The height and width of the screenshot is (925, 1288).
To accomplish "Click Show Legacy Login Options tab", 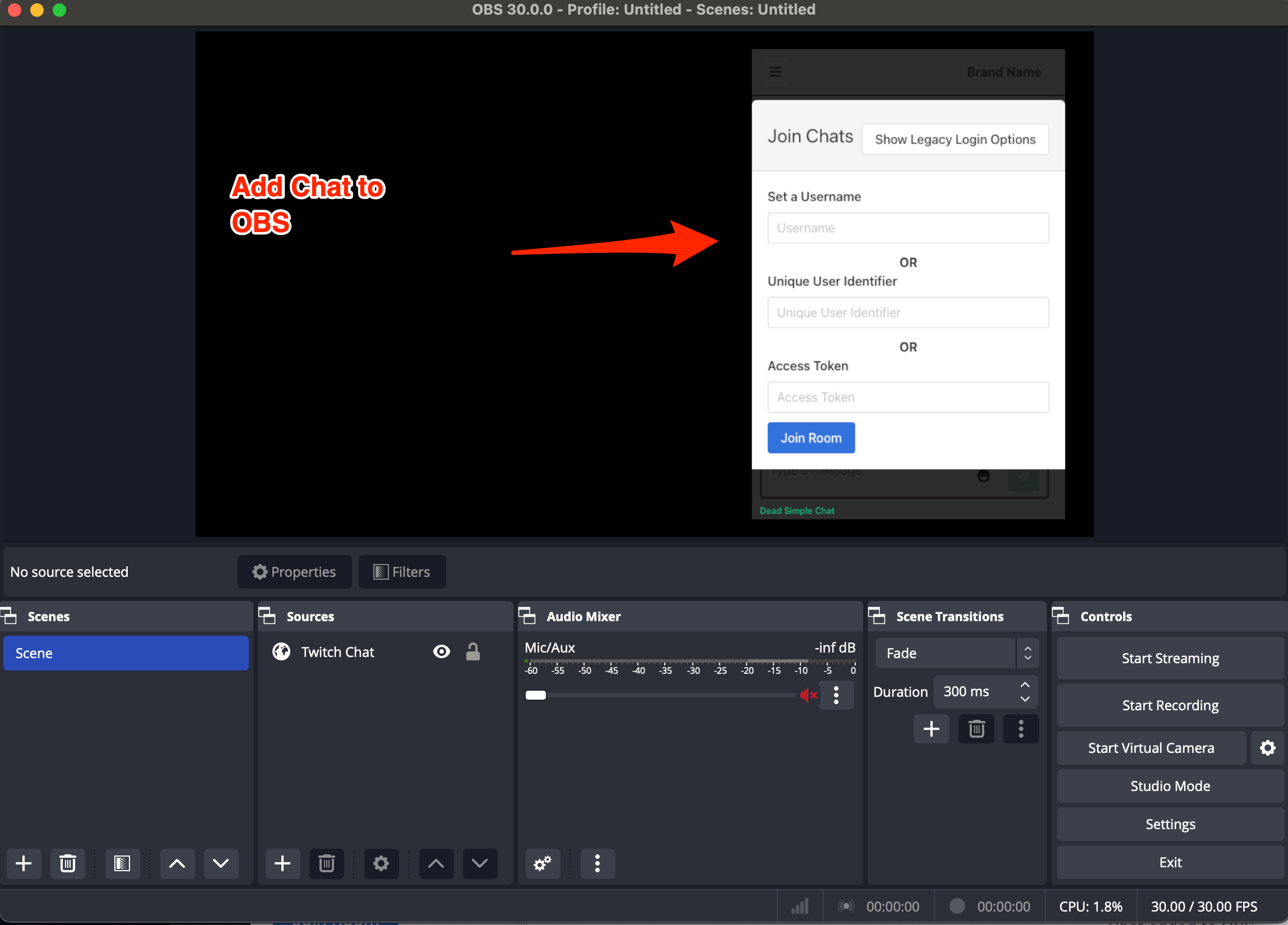I will coord(956,139).
